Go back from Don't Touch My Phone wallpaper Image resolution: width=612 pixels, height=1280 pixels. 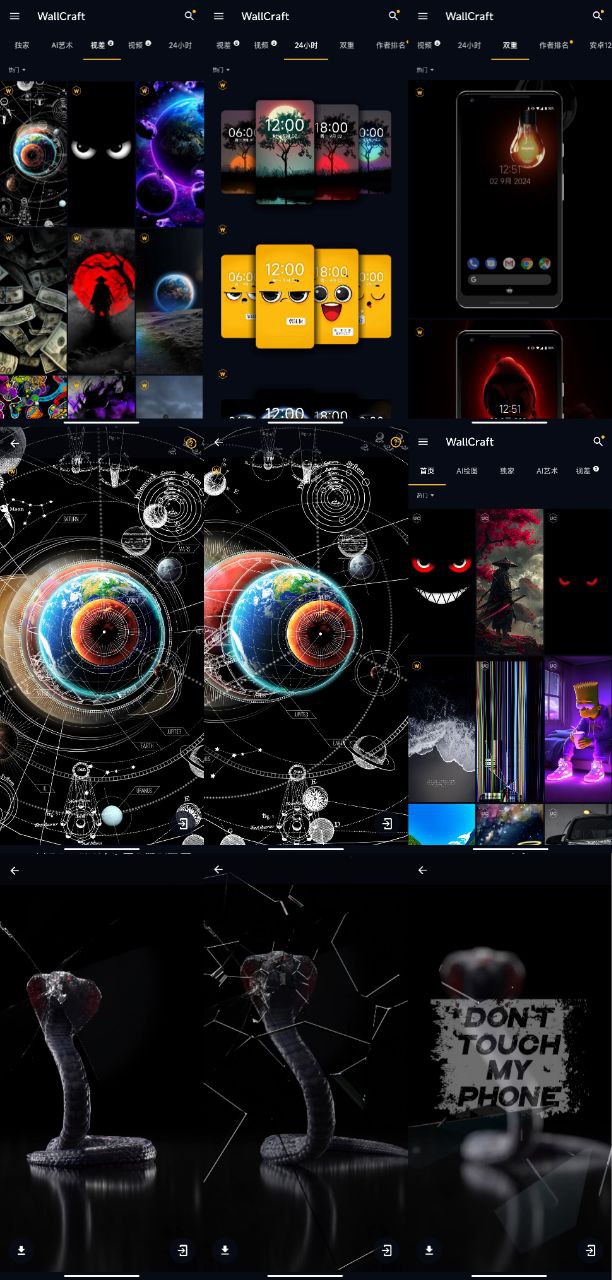click(422, 870)
